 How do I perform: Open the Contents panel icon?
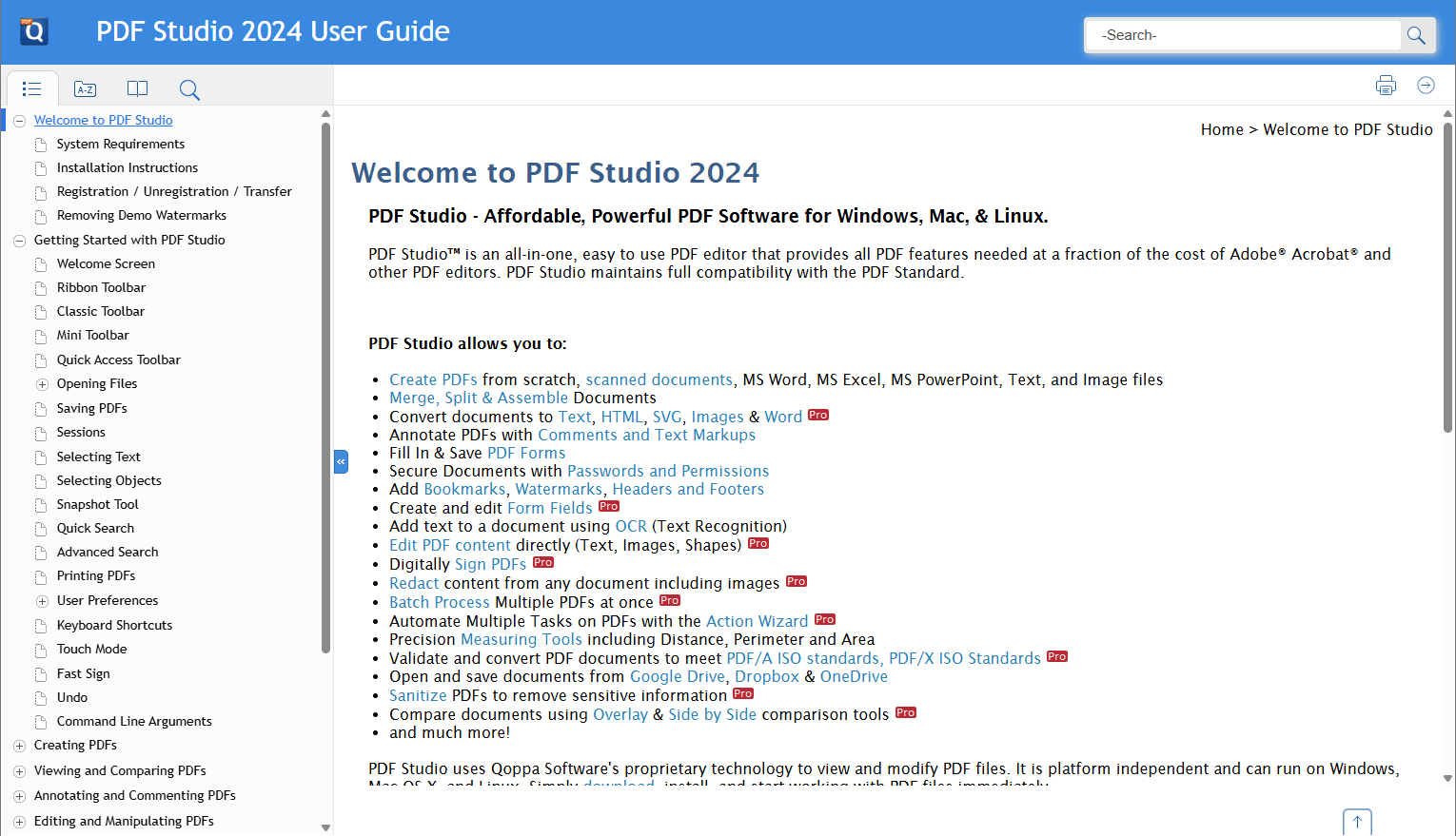(31, 88)
